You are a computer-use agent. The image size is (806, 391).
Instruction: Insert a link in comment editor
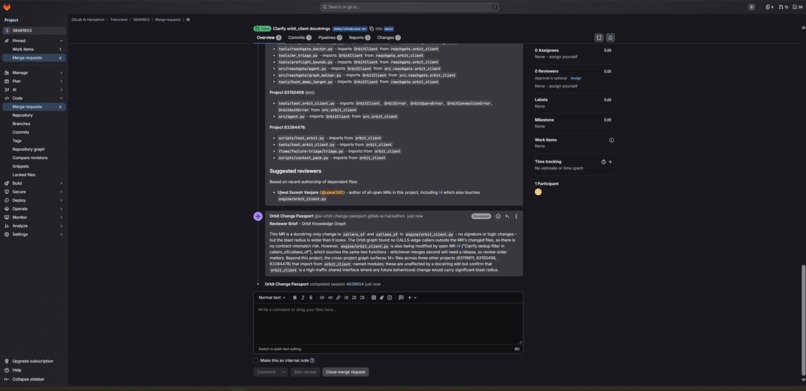coord(338,297)
